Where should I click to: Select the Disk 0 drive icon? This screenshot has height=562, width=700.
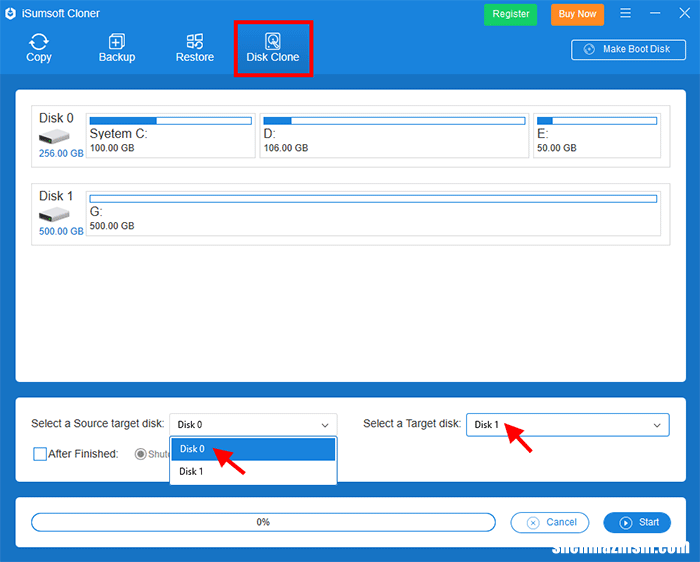point(54,136)
